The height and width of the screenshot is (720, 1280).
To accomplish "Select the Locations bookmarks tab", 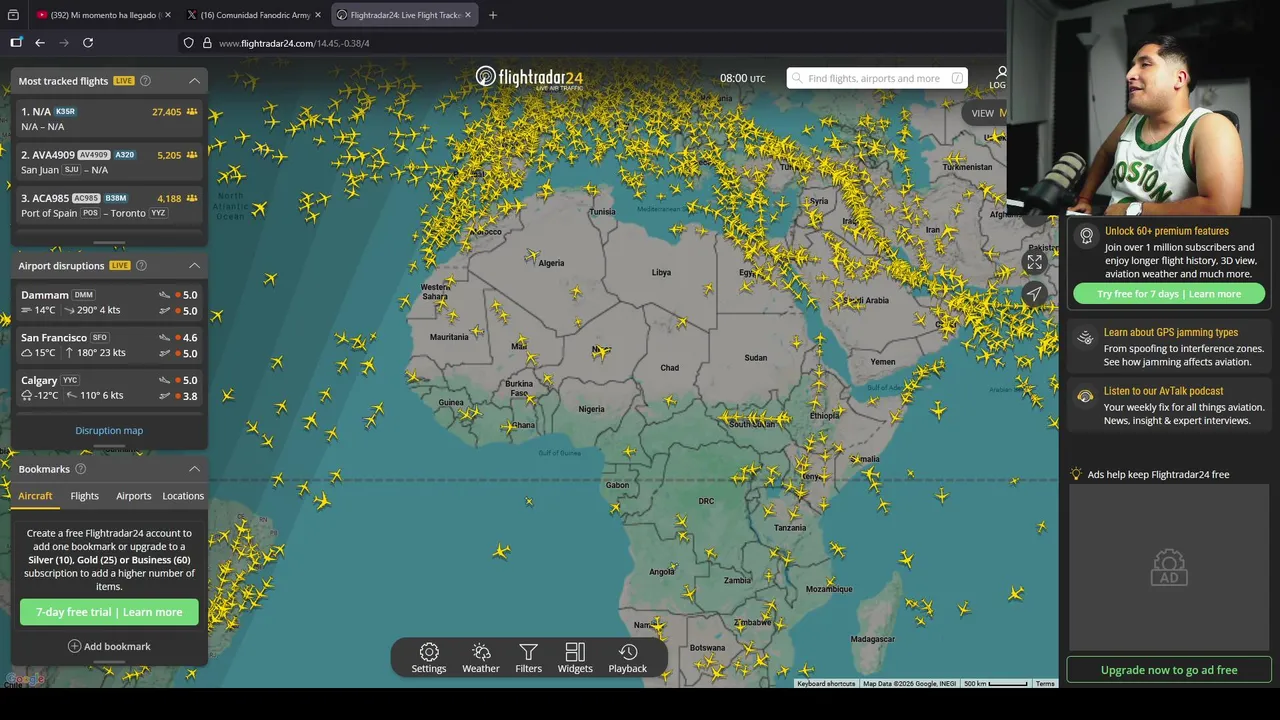I will coord(183,496).
